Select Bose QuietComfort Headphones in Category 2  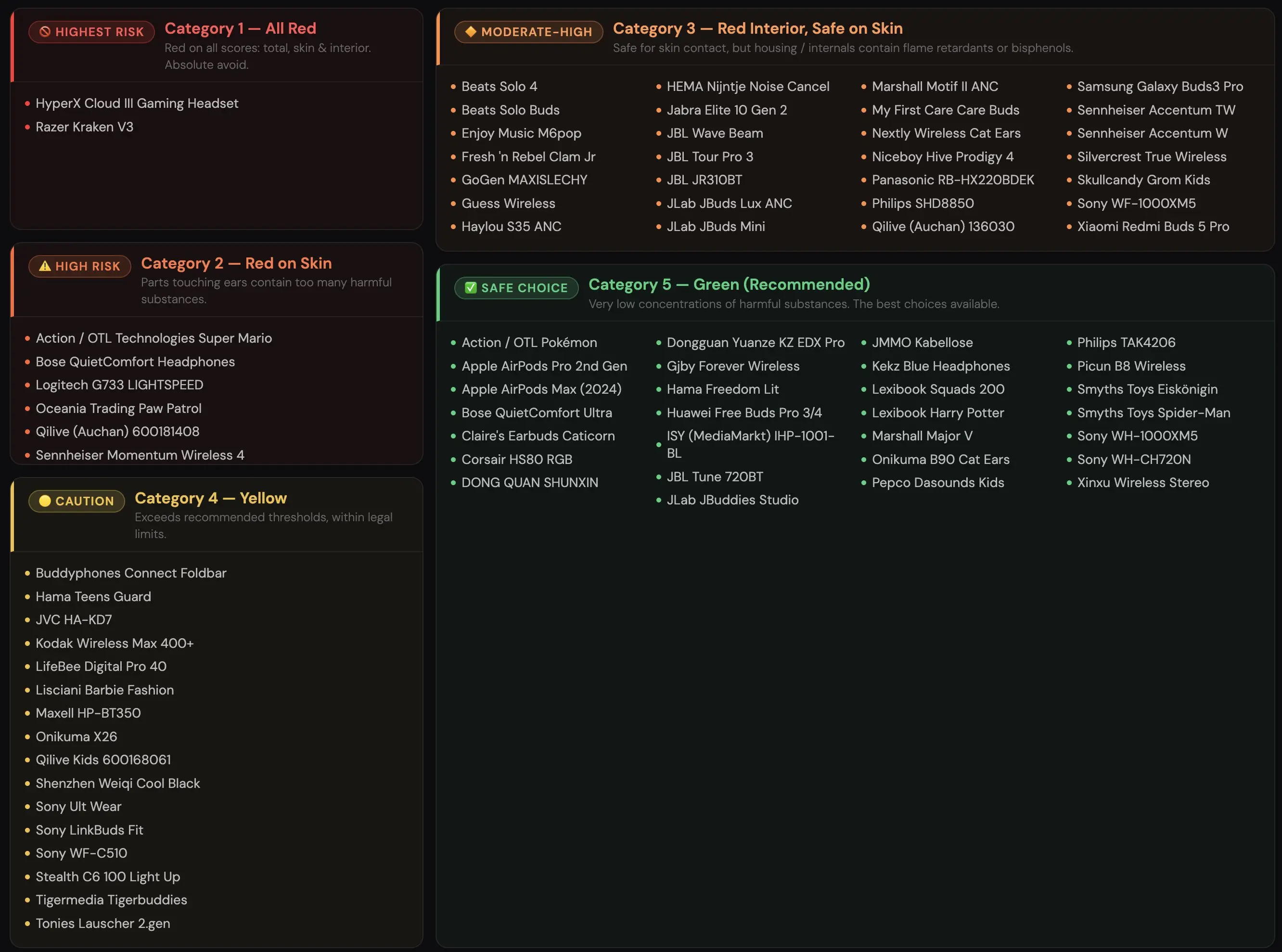[x=135, y=361]
